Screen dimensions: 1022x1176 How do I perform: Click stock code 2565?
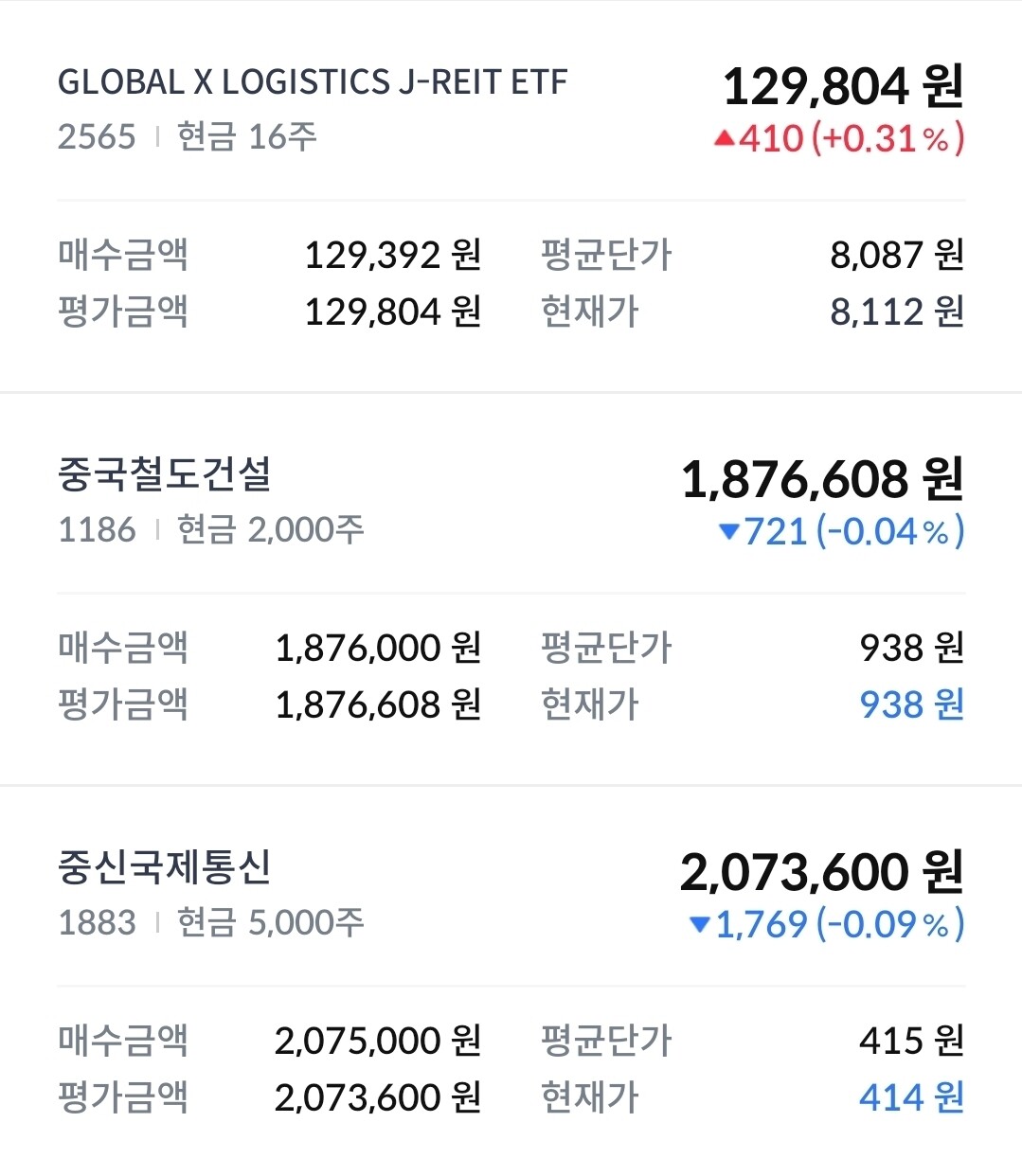click(97, 137)
